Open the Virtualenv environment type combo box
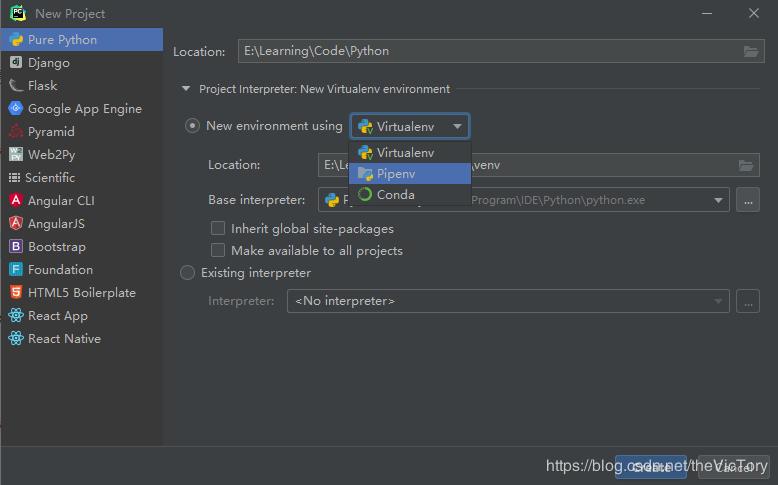The height and width of the screenshot is (485, 778). coord(410,127)
